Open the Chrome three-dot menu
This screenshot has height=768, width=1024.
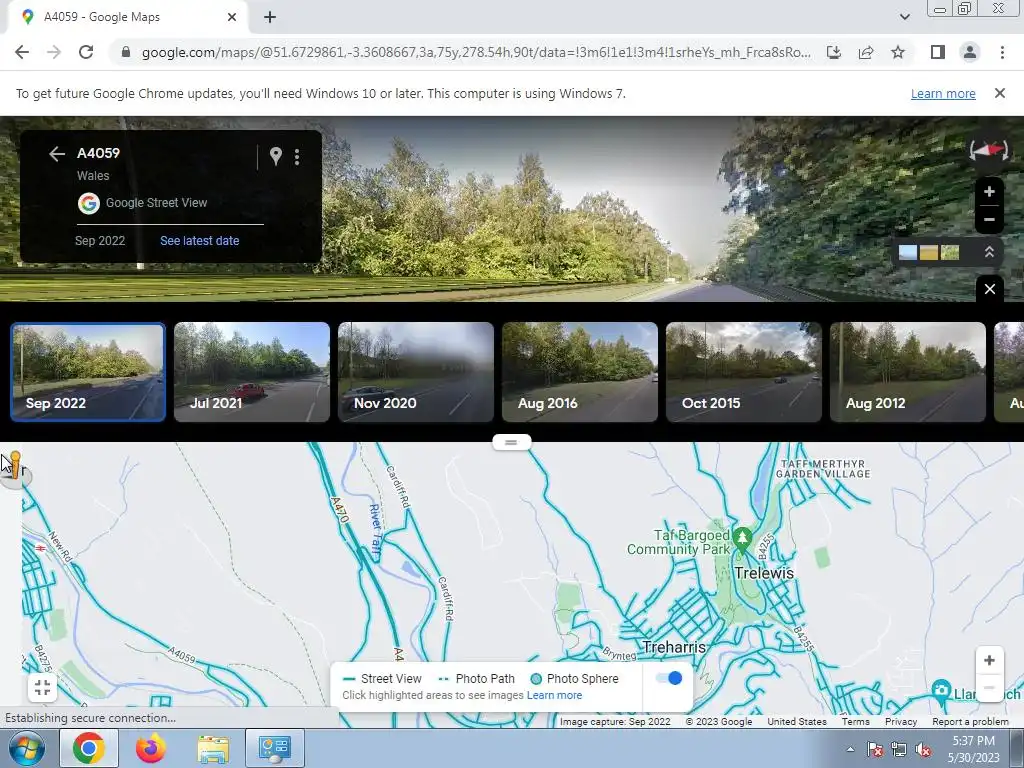(1002, 52)
